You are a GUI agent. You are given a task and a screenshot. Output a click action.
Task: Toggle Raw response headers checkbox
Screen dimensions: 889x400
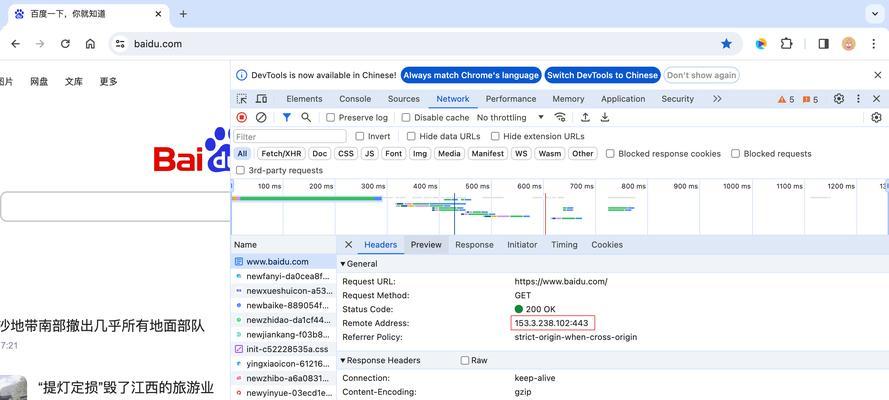[465, 360]
